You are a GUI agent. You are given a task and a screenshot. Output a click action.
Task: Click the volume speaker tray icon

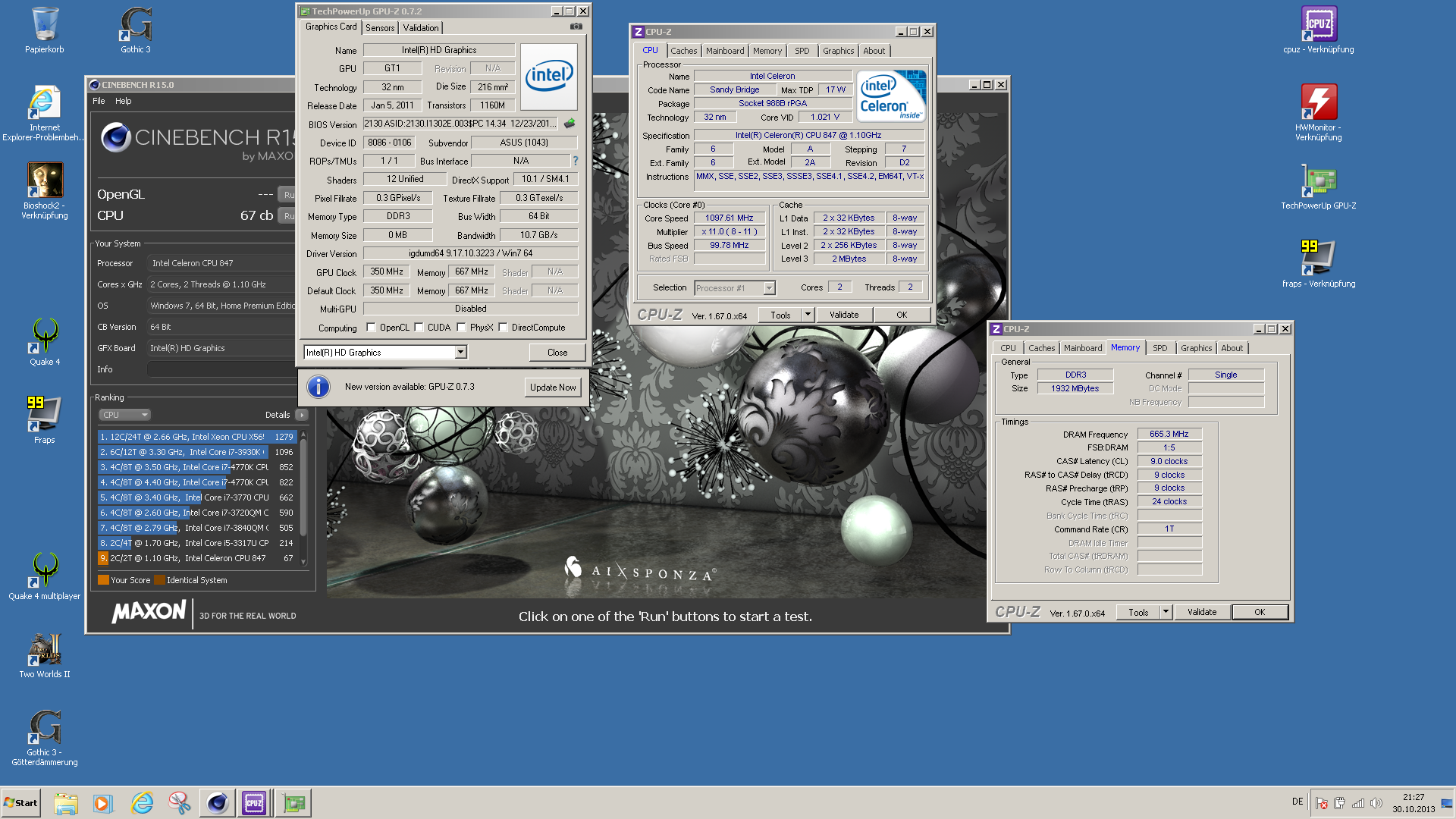click(1376, 803)
